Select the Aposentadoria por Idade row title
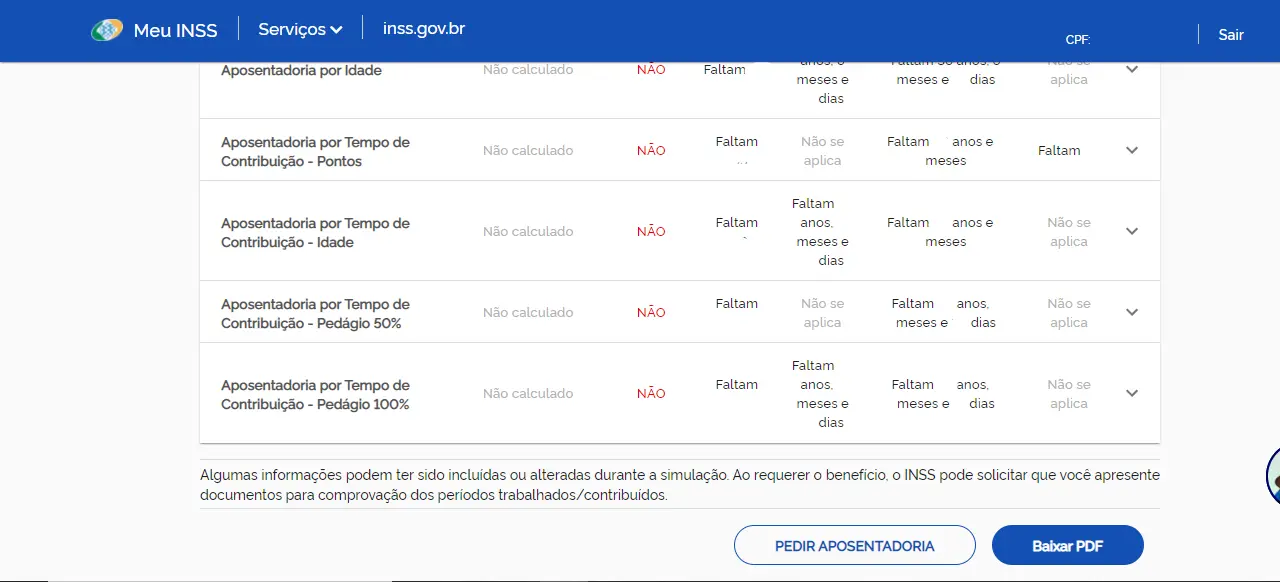This screenshot has width=1280, height=582. point(301,71)
